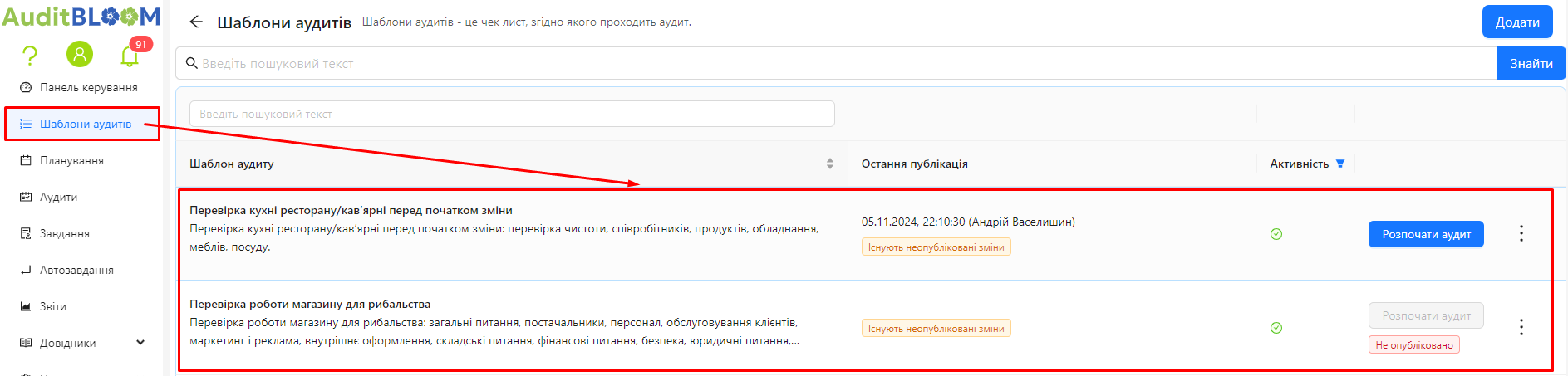Click the back arrow next to Шаблони аудитів
The width and height of the screenshot is (1568, 376).
point(196,22)
